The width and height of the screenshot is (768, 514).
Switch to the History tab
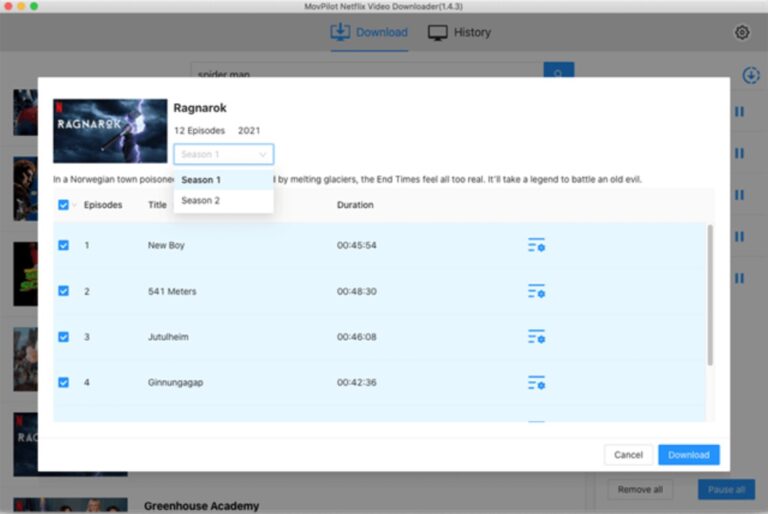[x=460, y=32]
